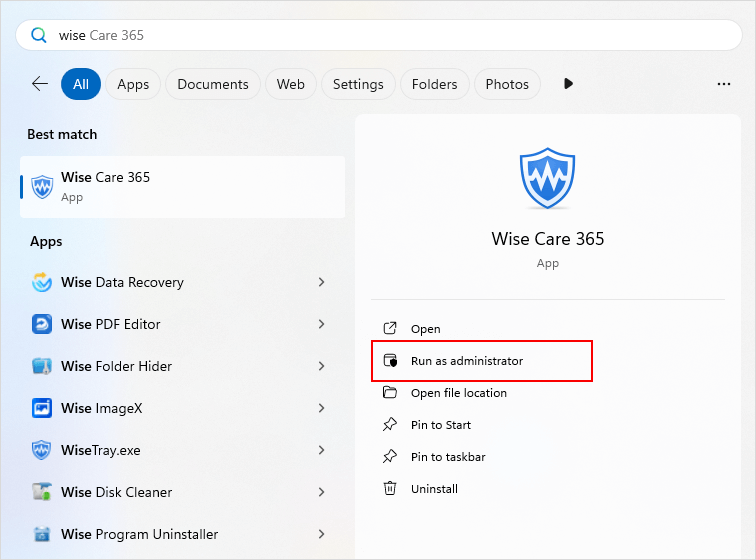
Task: Switch to the Web filter tab
Action: [291, 84]
